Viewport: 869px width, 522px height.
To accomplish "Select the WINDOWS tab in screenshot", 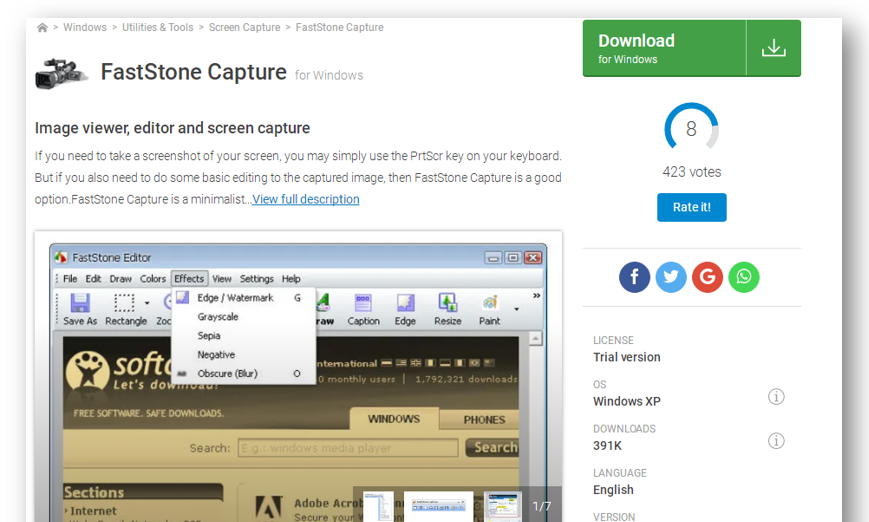I will coord(393,419).
